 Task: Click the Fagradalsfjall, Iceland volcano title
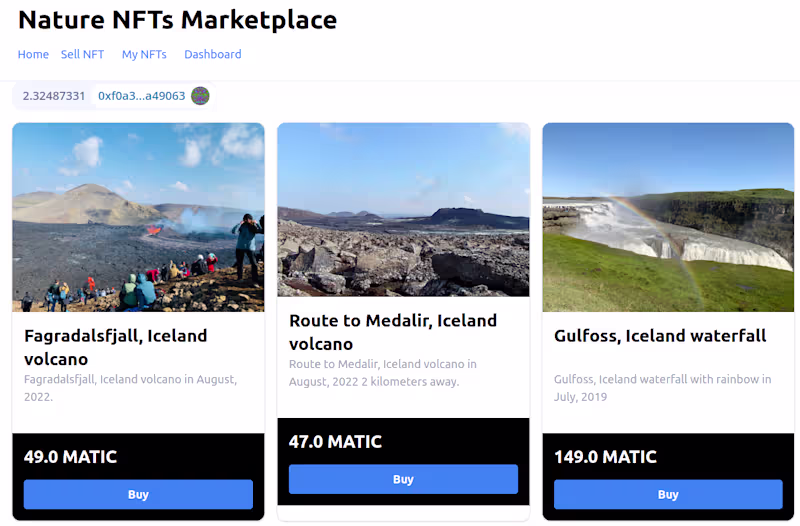[115, 347]
